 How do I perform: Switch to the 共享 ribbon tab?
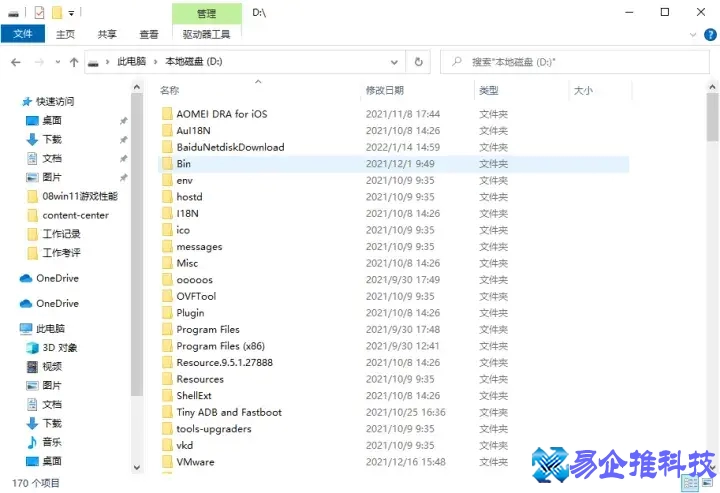pos(107,34)
